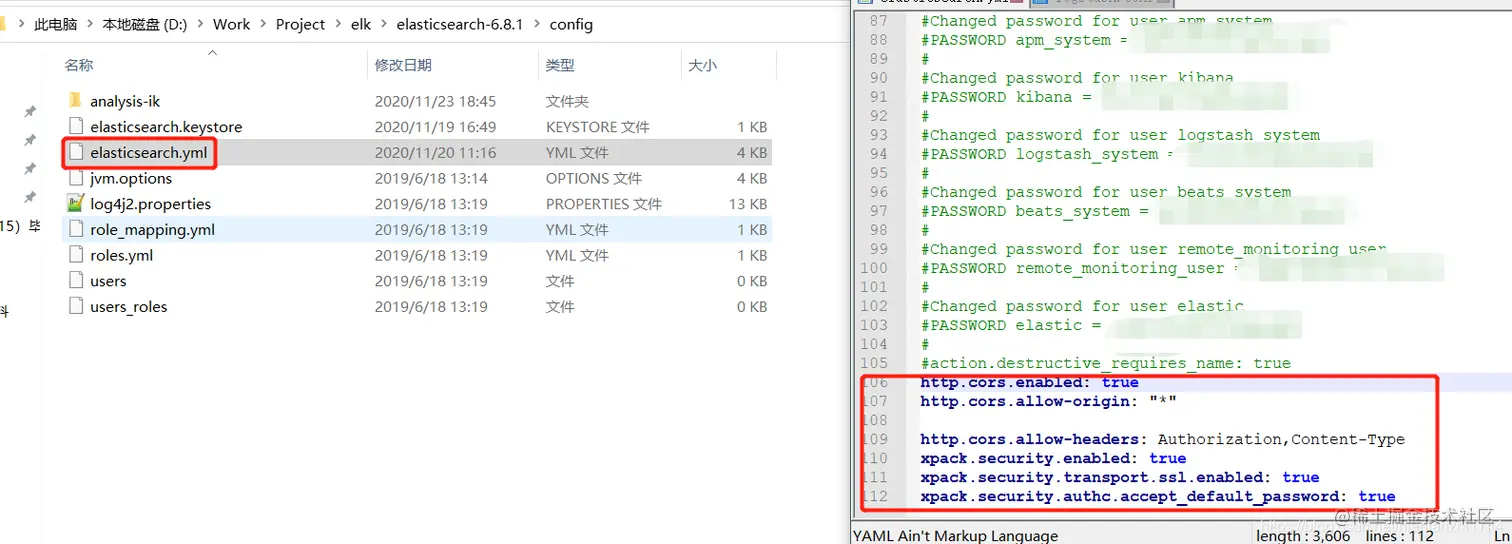Screen dimensions: 1512x544
Task: Click the date 2020/11/19 16:49
Action: 435,127
